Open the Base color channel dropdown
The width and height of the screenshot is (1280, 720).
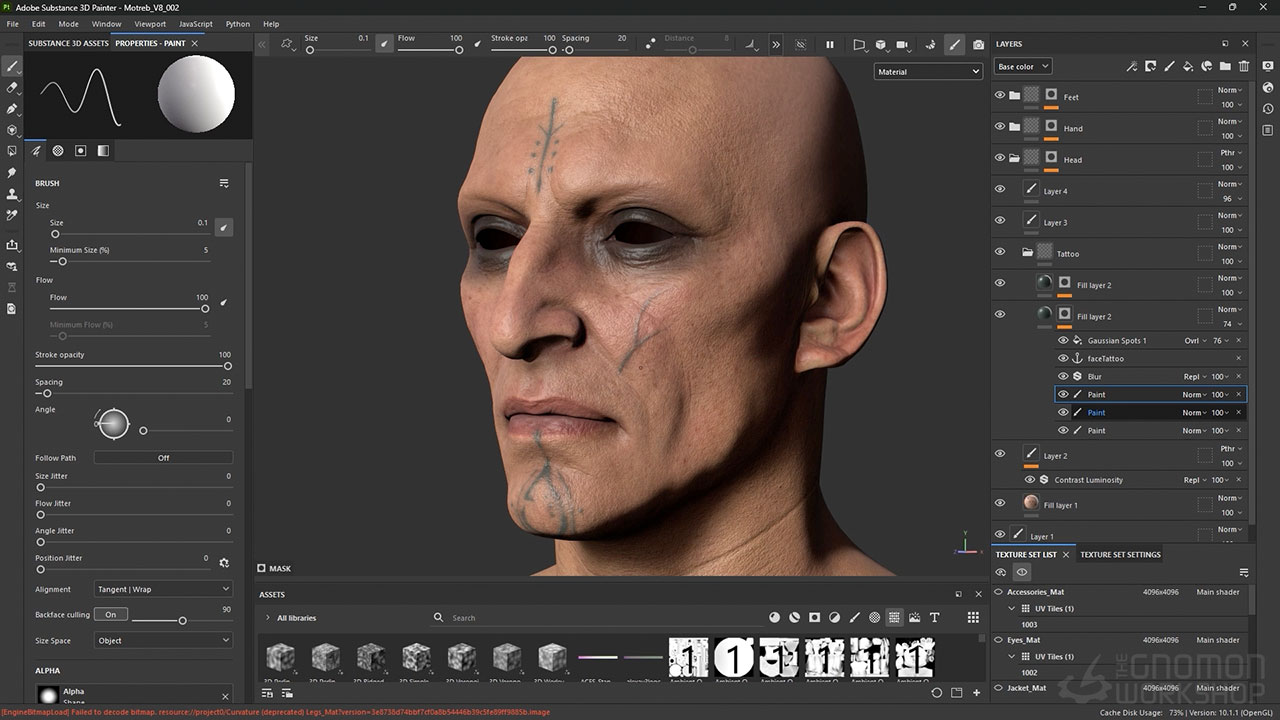(1022, 67)
